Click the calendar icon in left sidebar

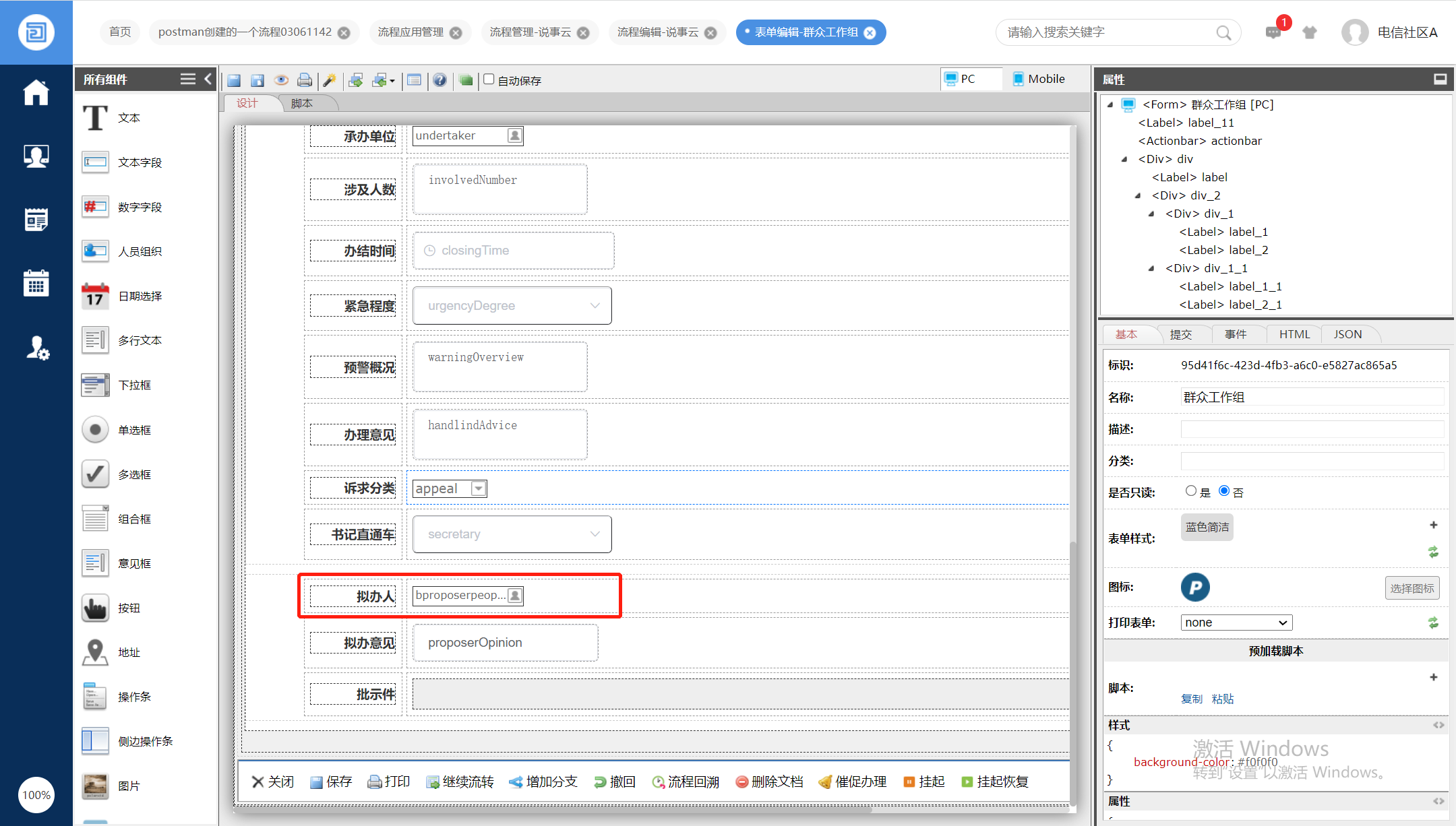36,283
